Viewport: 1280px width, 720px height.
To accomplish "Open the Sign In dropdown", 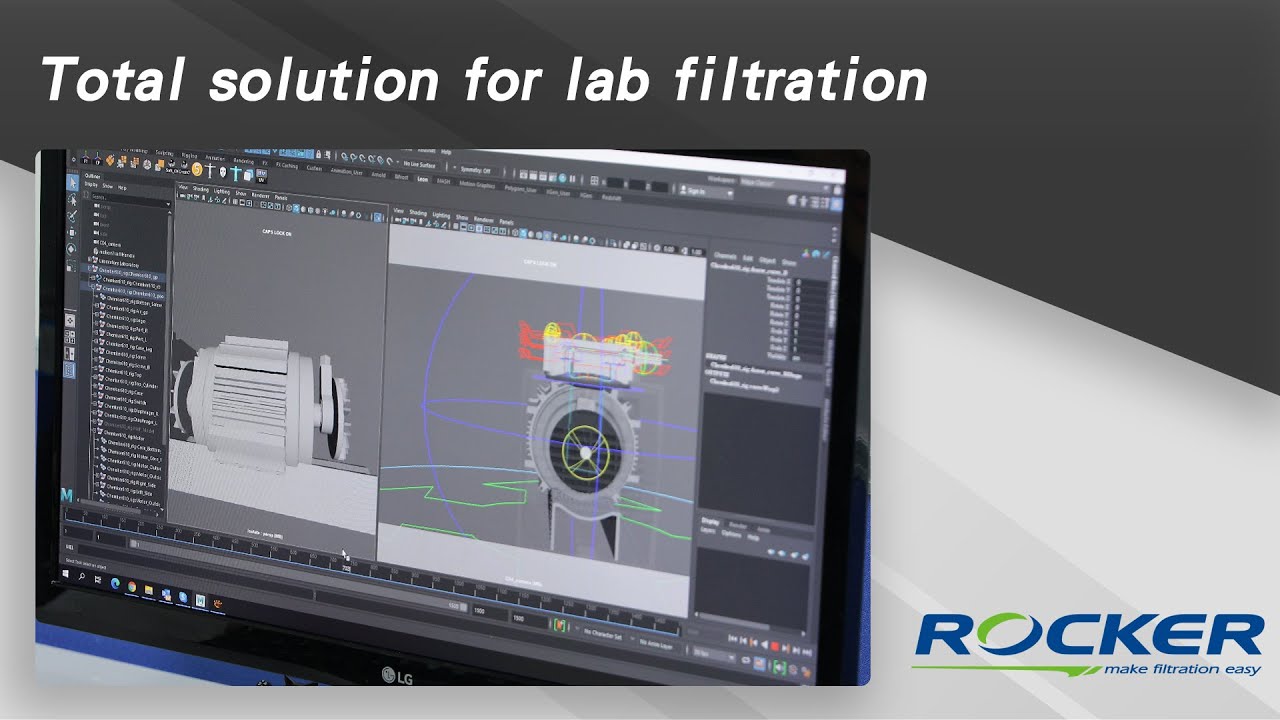I will point(706,192).
